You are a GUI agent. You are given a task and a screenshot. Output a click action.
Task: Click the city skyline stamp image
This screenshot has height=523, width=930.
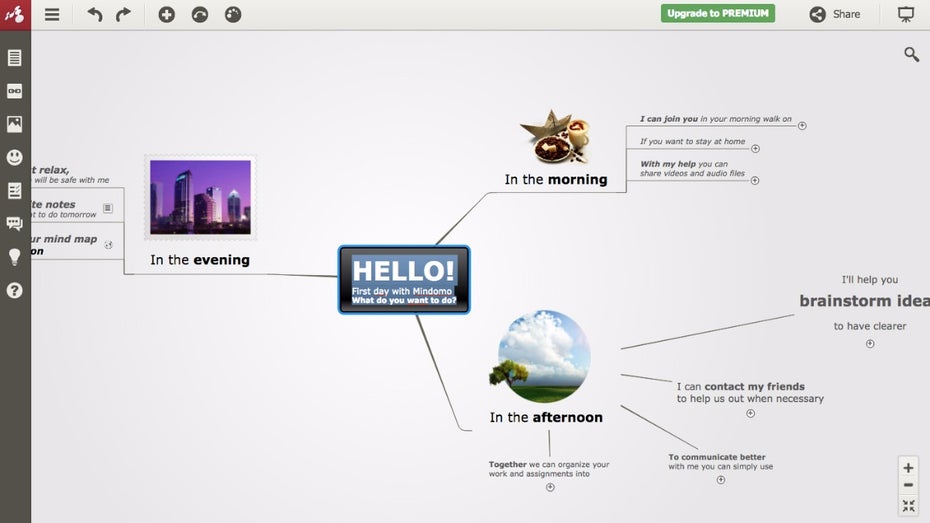[x=200, y=197]
